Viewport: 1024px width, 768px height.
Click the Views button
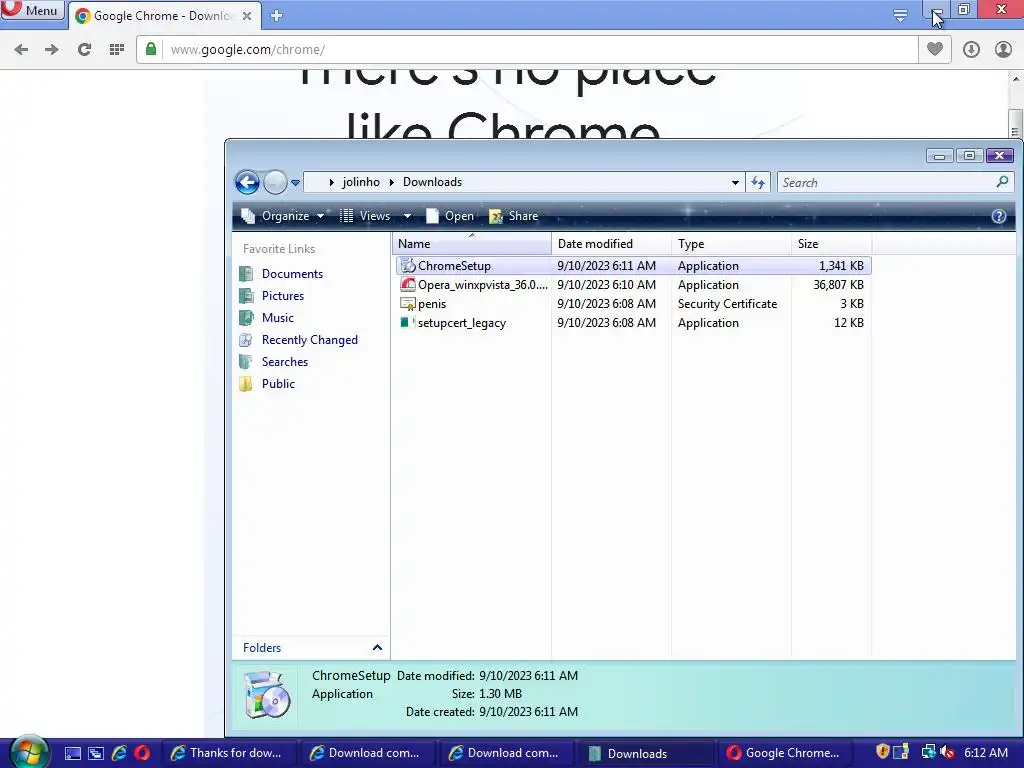click(364, 216)
